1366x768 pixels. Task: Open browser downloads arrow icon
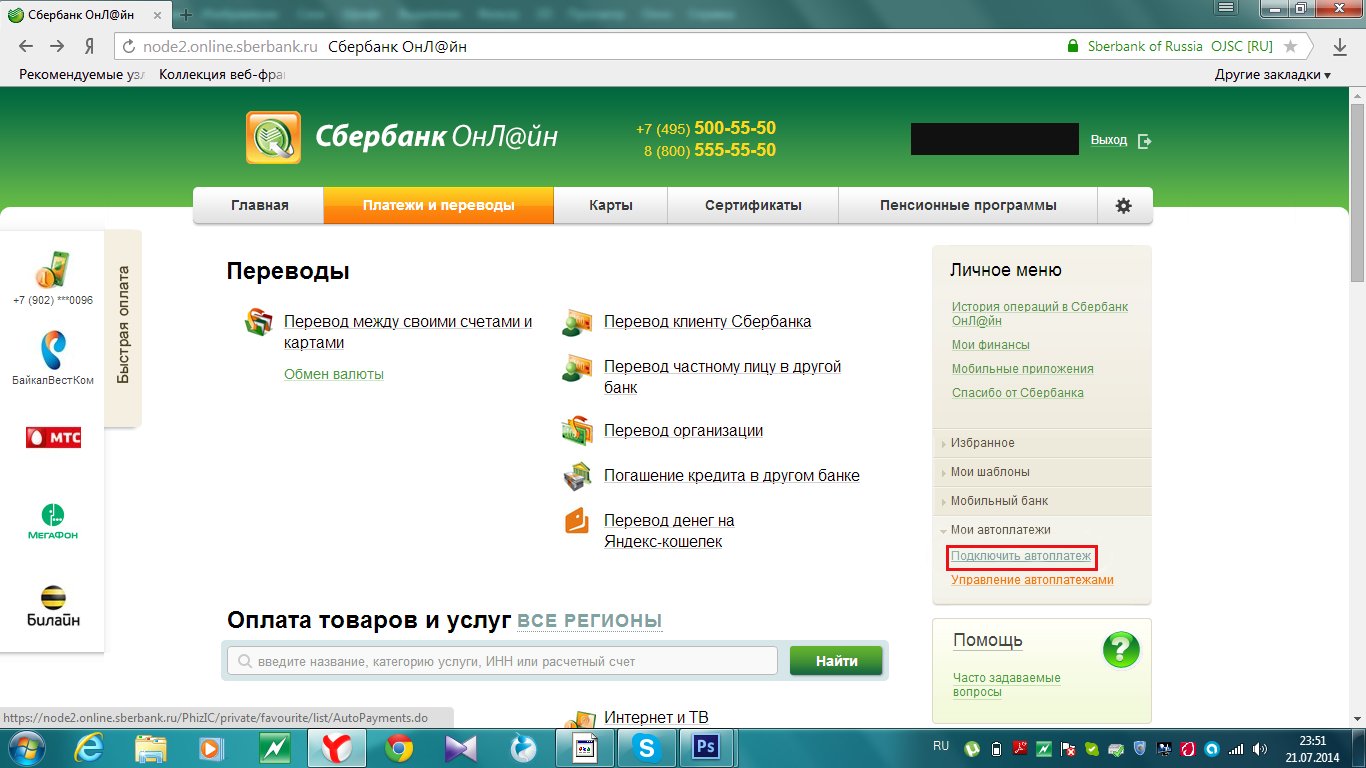(x=1340, y=47)
